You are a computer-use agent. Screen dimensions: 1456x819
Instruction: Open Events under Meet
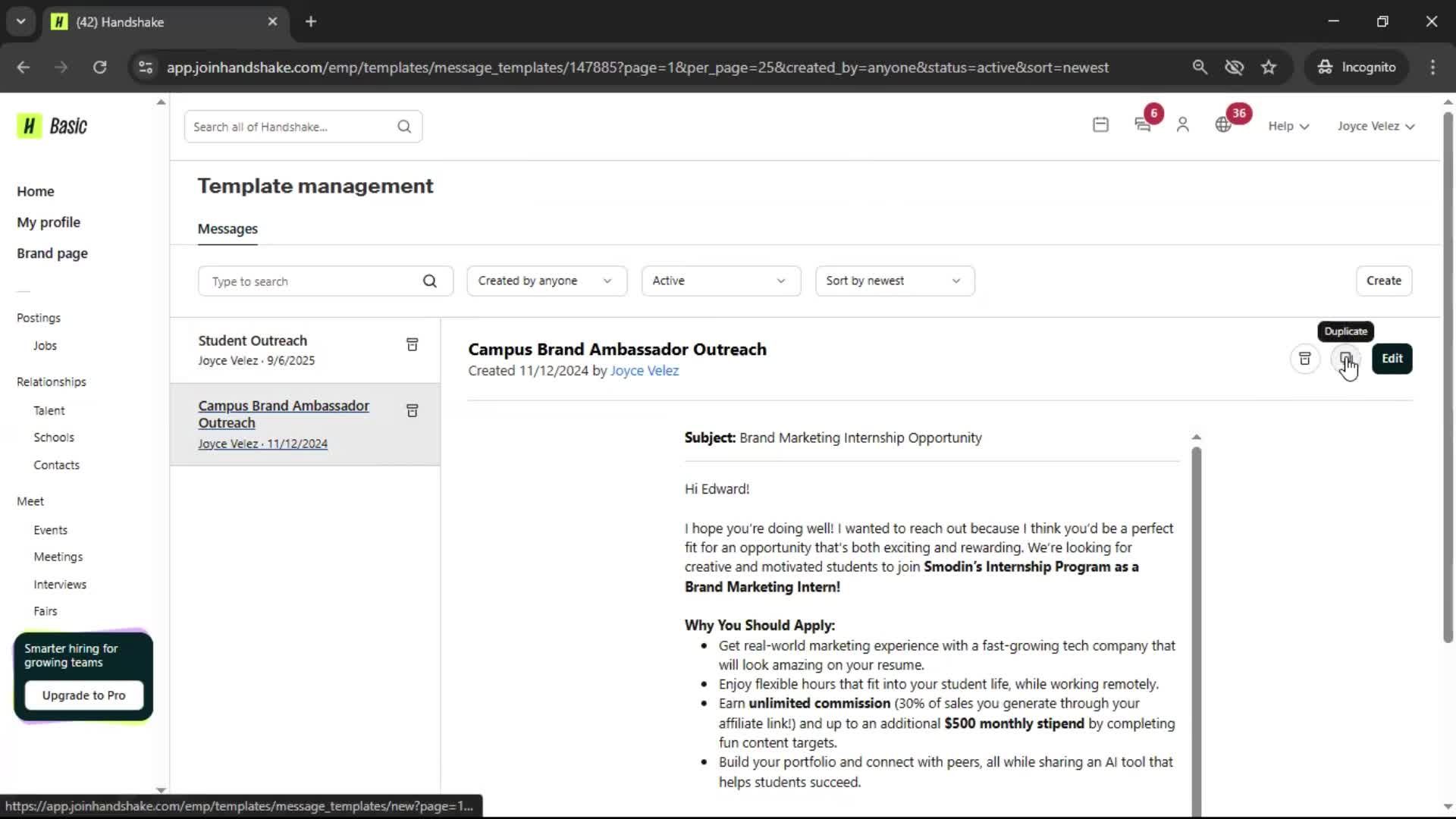pos(50,530)
